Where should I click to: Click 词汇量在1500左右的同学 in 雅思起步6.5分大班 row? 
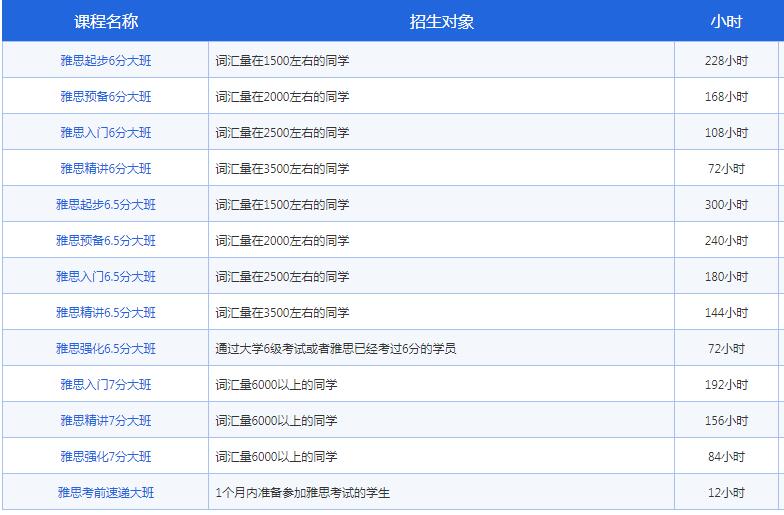282,204
